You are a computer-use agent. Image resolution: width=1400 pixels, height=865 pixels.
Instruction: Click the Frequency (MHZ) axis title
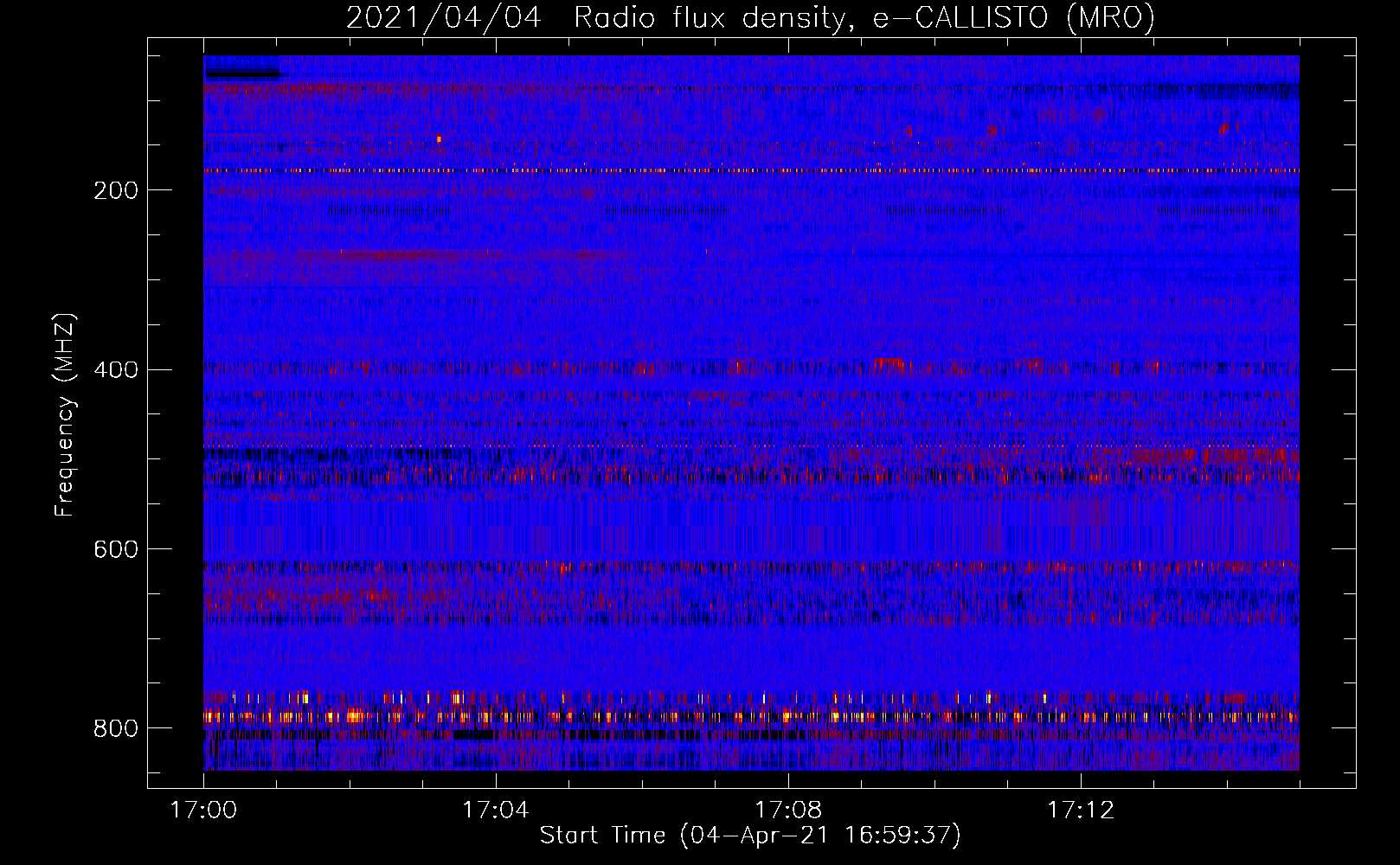pos(66,414)
